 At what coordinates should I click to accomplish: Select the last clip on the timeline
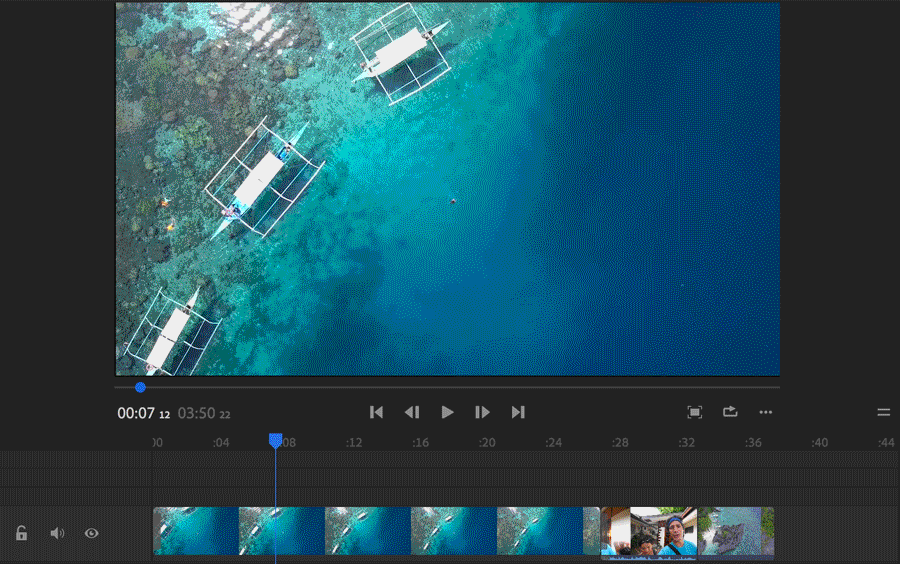pos(736,531)
